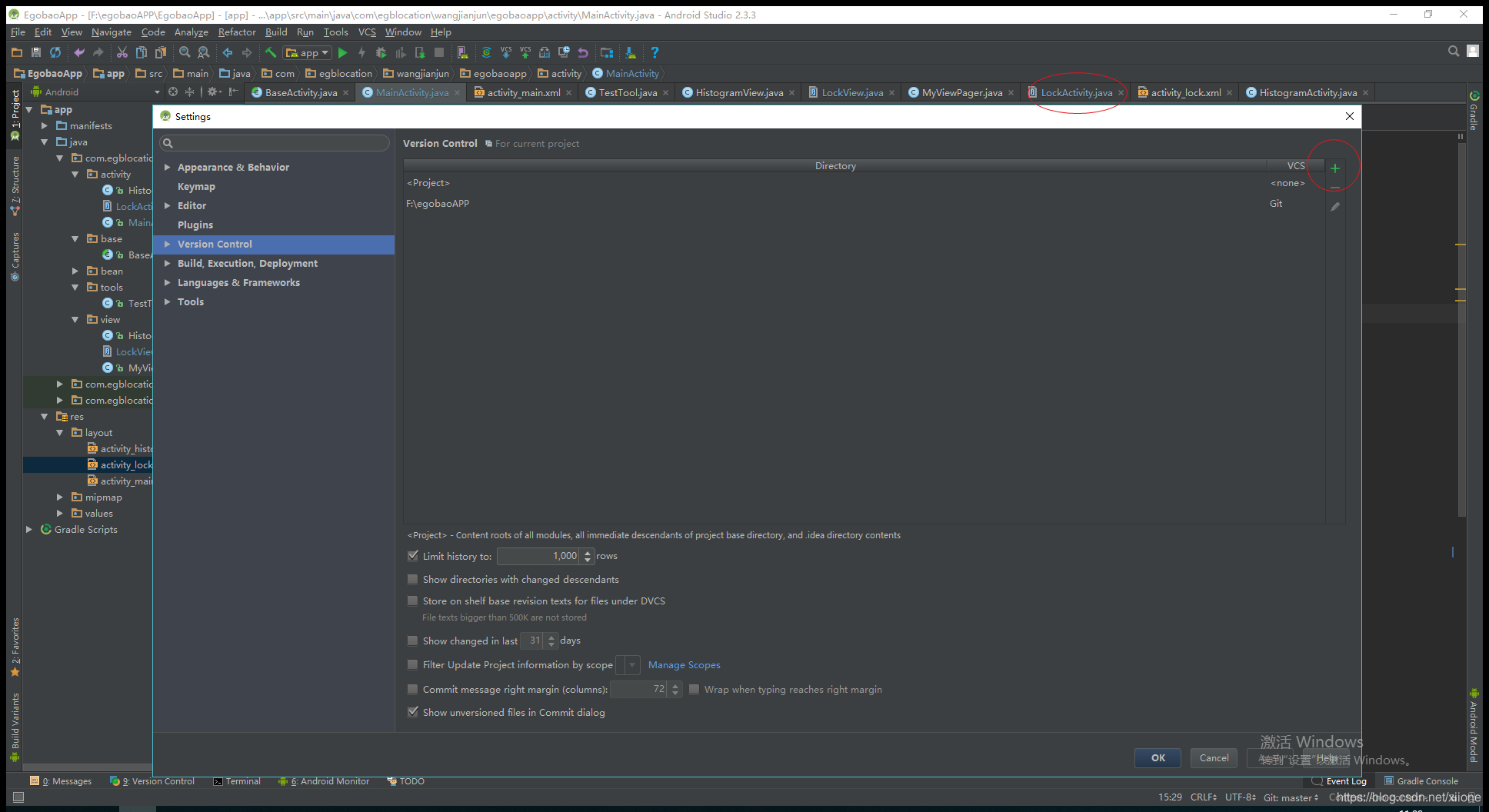The height and width of the screenshot is (812, 1489).
Task: Enable Commit message right margin checkbox
Action: 413,689
